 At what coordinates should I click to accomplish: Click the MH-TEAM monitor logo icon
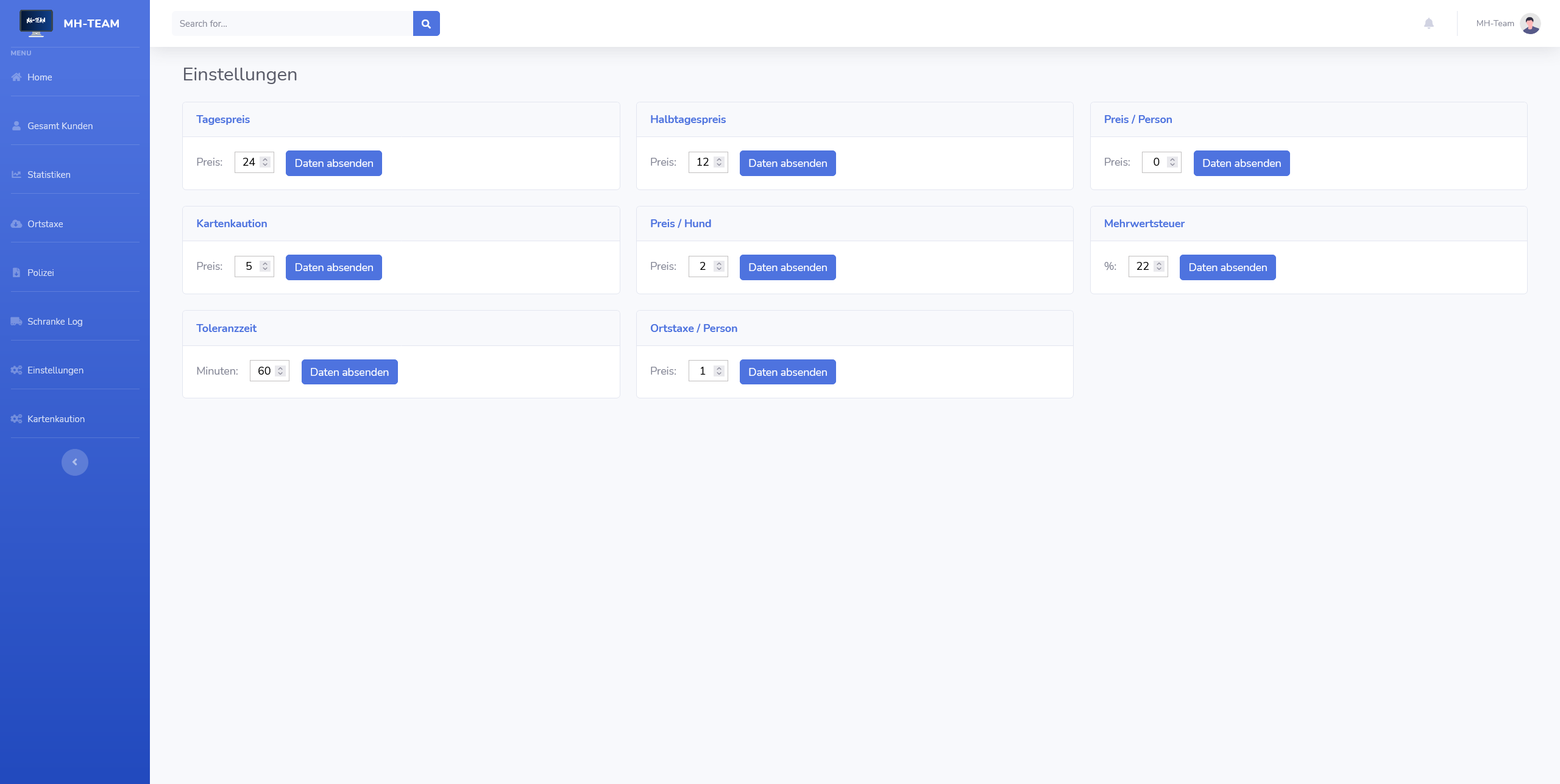tap(36, 23)
